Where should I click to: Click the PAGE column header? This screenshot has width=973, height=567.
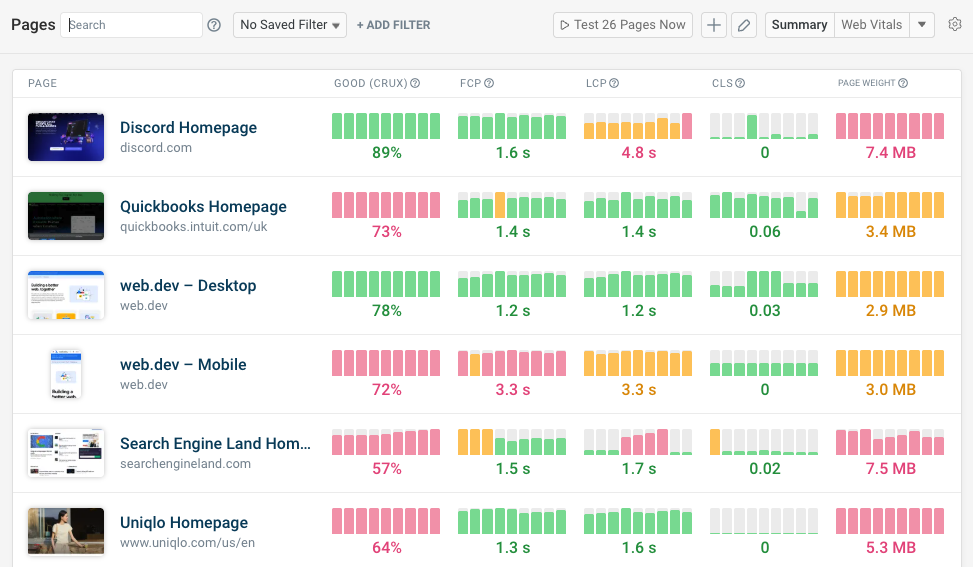coord(42,83)
